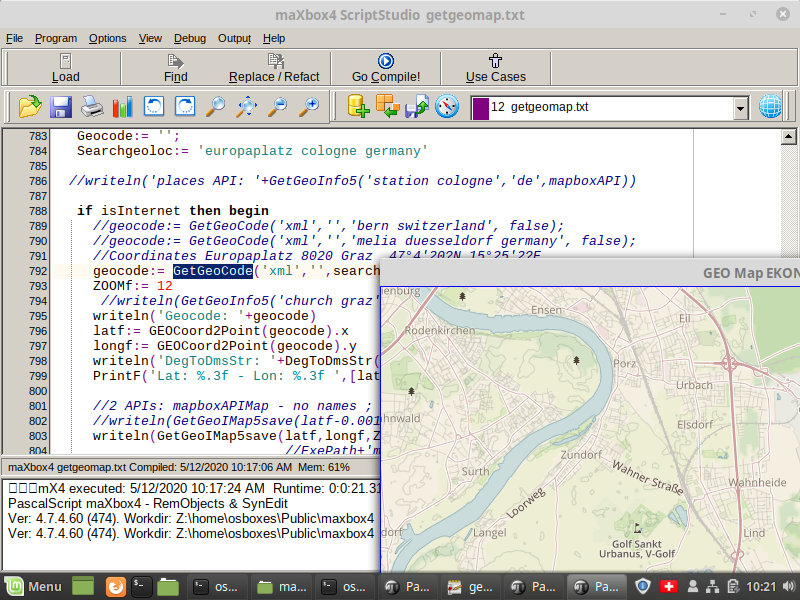Open the Debug menu
The height and width of the screenshot is (600, 800).
coord(190,38)
